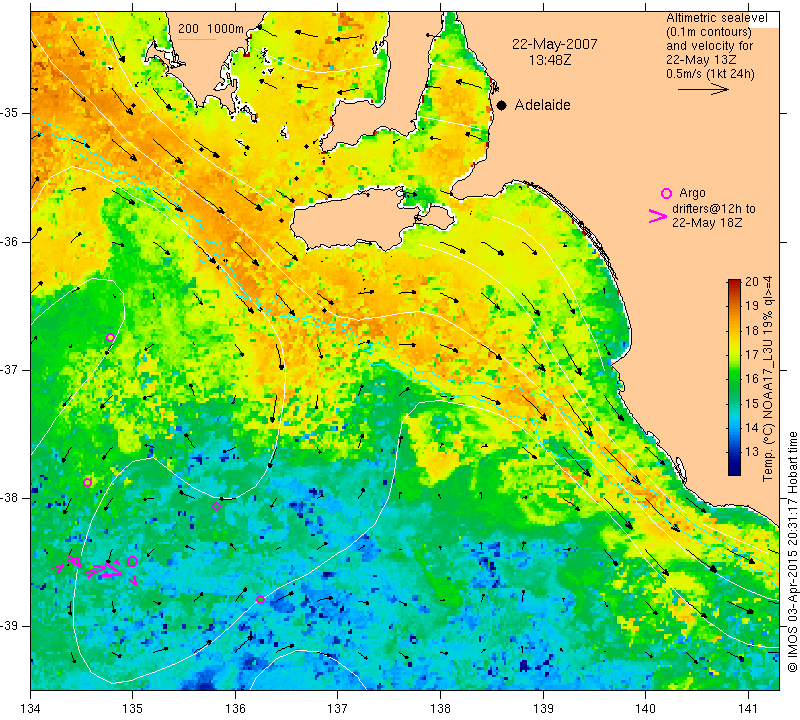Viewport: 800px width, 720px height.
Task: Click the '22-May-2007' date text
Action: tap(555, 44)
